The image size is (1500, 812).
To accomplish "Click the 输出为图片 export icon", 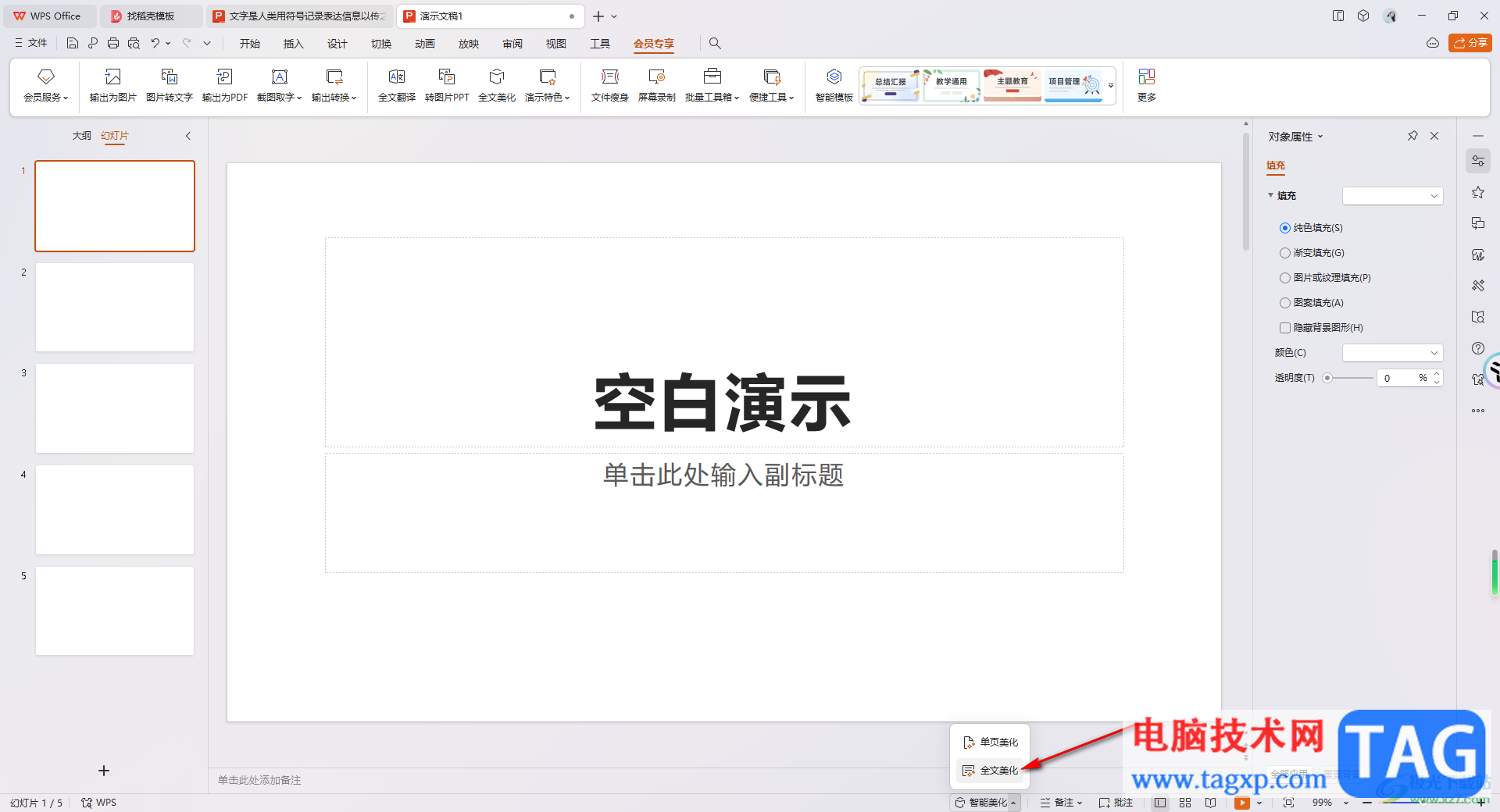I will (112, 77).
